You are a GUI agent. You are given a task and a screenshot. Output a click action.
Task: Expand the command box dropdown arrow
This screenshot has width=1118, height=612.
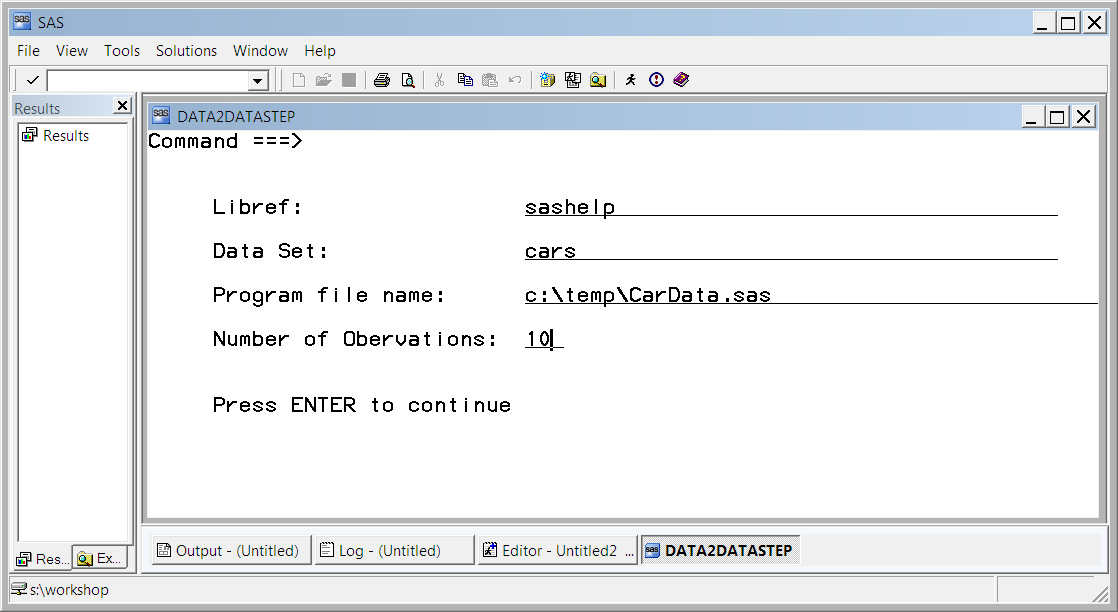pyautogui.click(x=258, y=81)
